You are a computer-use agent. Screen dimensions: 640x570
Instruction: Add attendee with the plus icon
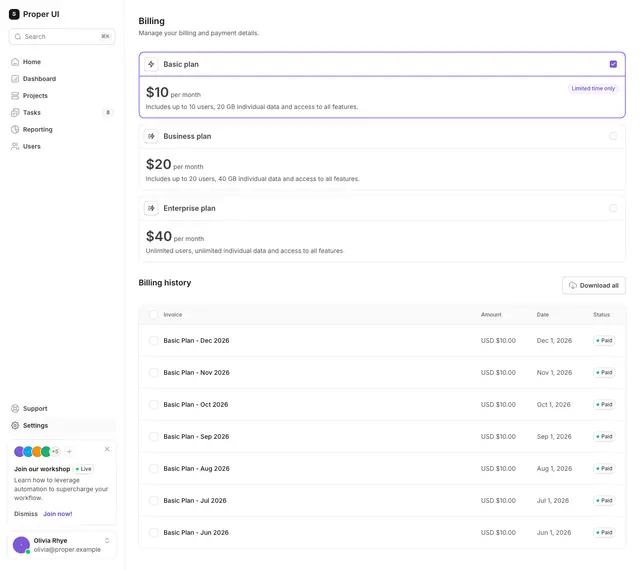(69, 452)
